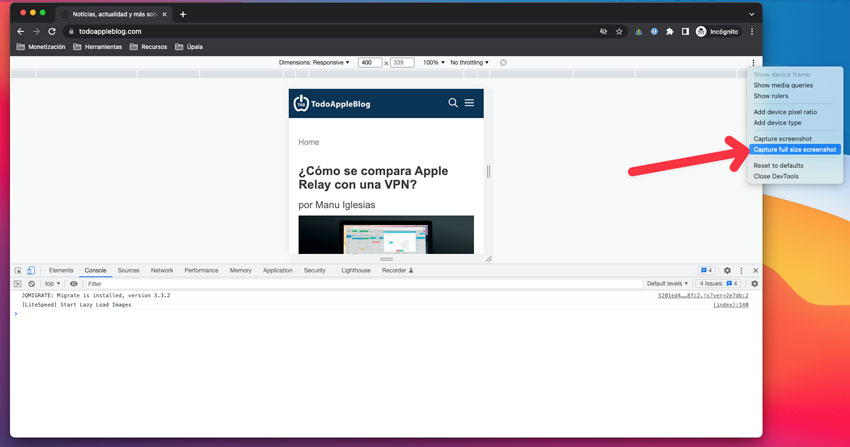This screenshot has width=850, height=447.
Task: Click the viewport bottom-edge height handle
Action: point(387,259)
